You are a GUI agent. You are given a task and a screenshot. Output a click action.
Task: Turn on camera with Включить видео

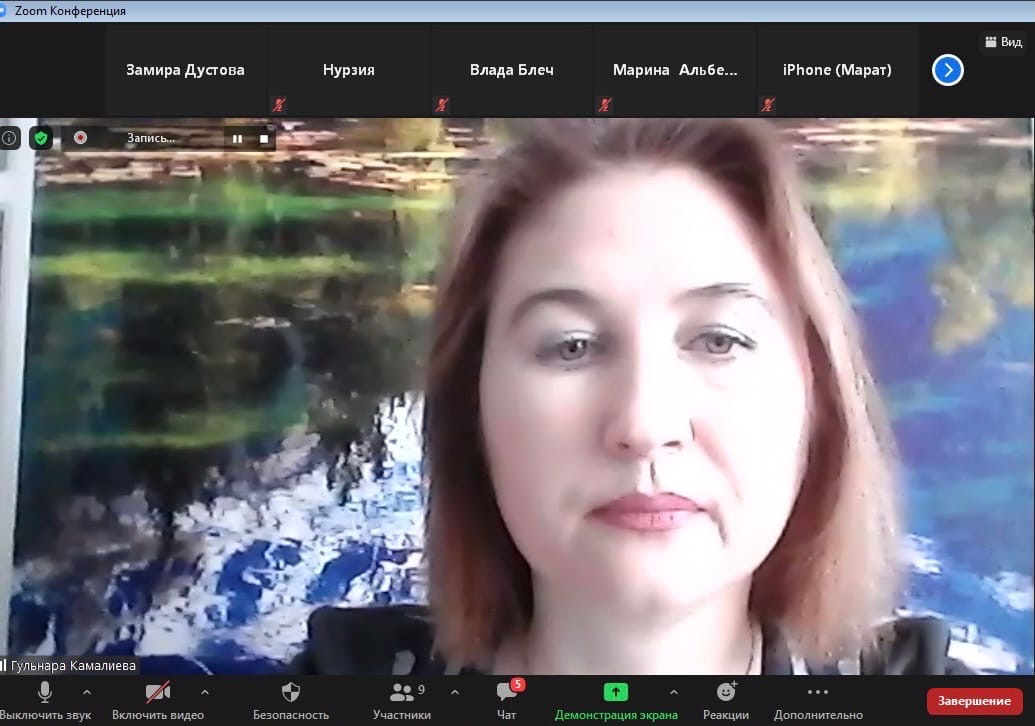coord(158,700)
